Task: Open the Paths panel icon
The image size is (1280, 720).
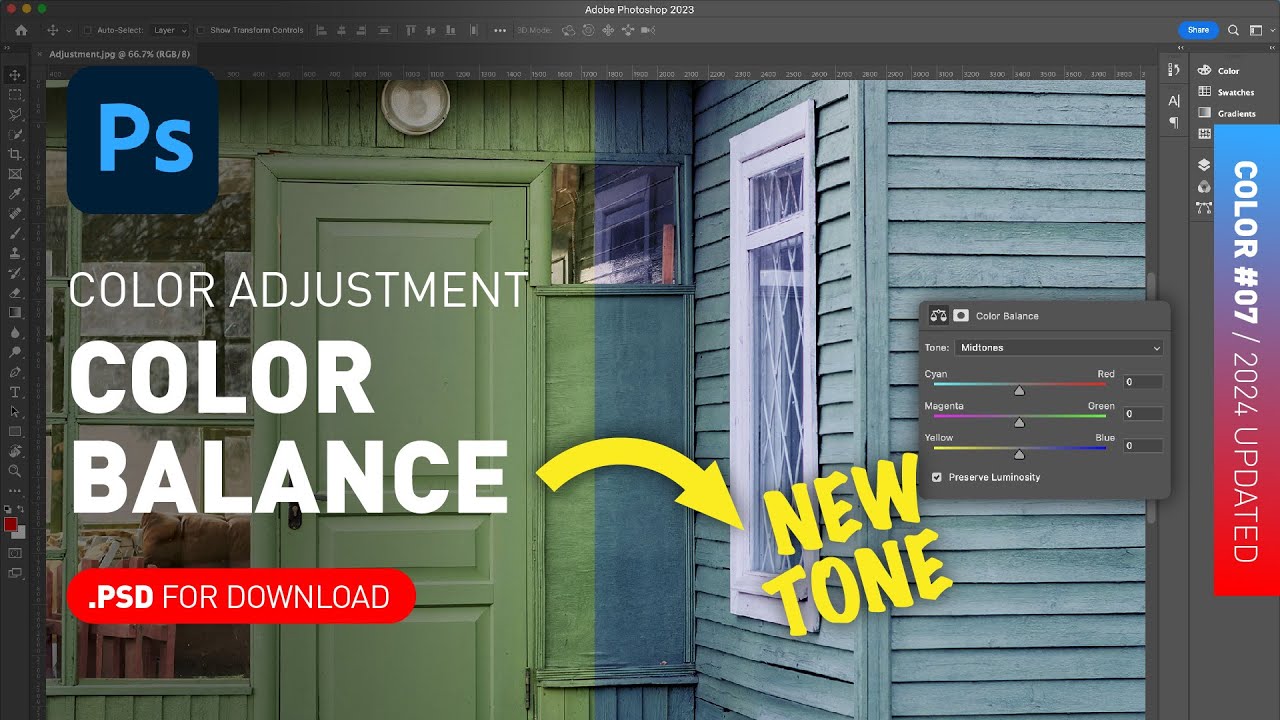Action: [1204, 208]
